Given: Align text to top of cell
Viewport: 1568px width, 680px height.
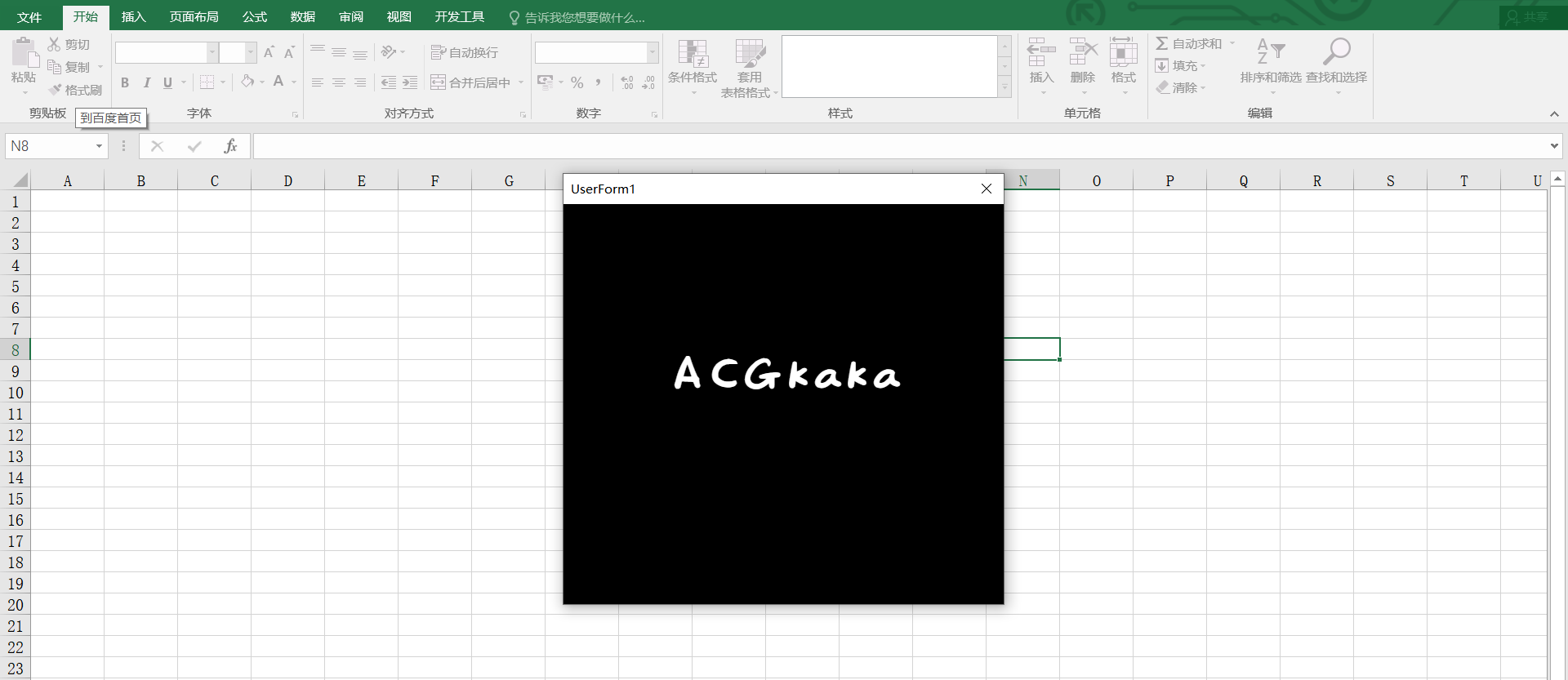Looking at the screenshot, I should point(318,52).
